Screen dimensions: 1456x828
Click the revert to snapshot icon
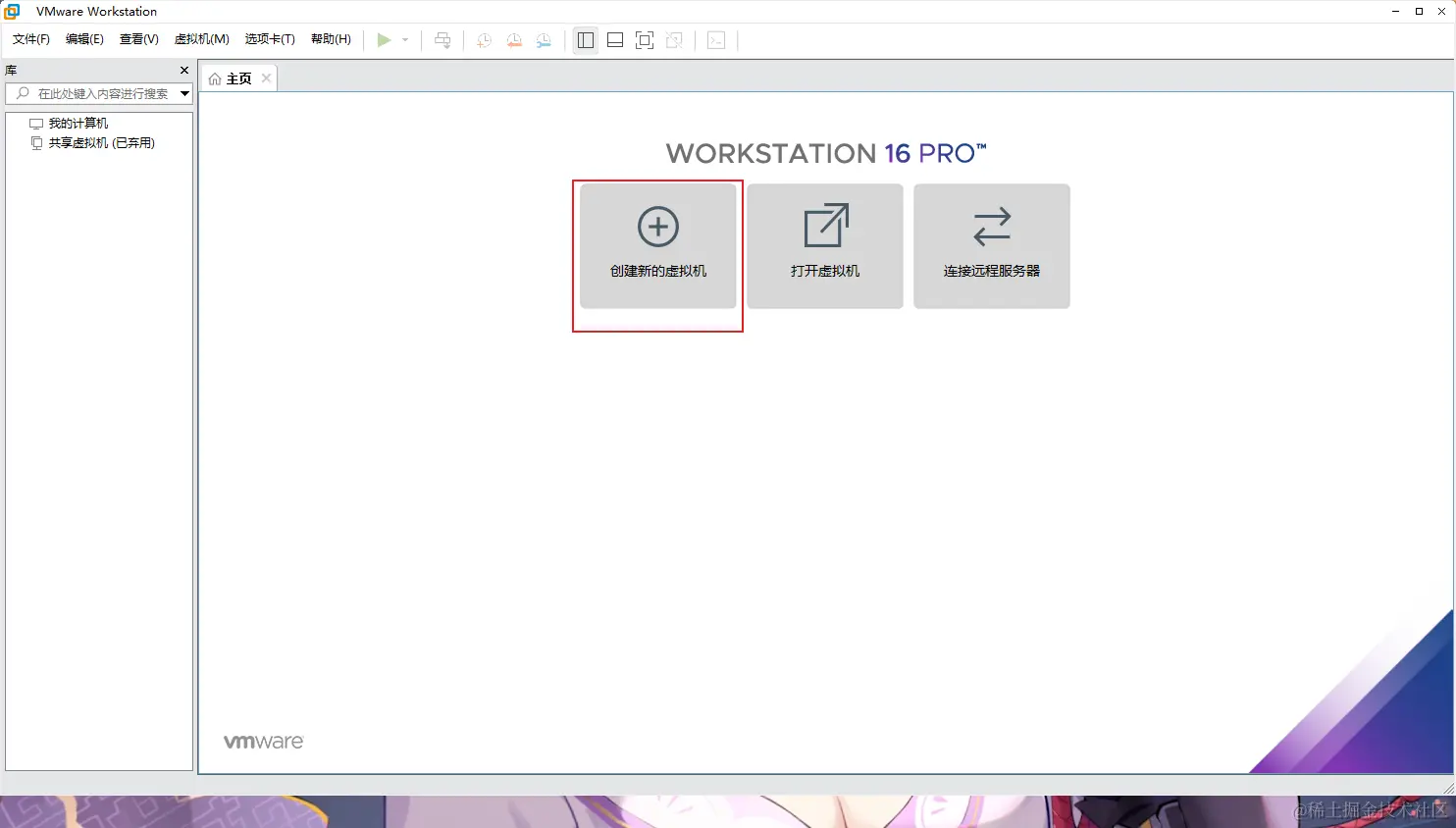pos(514,40)
